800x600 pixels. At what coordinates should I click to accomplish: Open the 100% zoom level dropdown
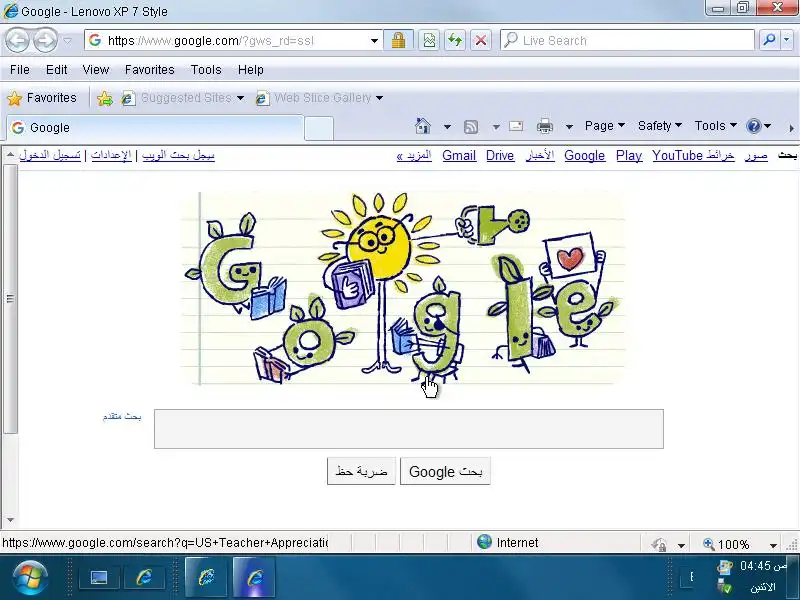(773, 545)
